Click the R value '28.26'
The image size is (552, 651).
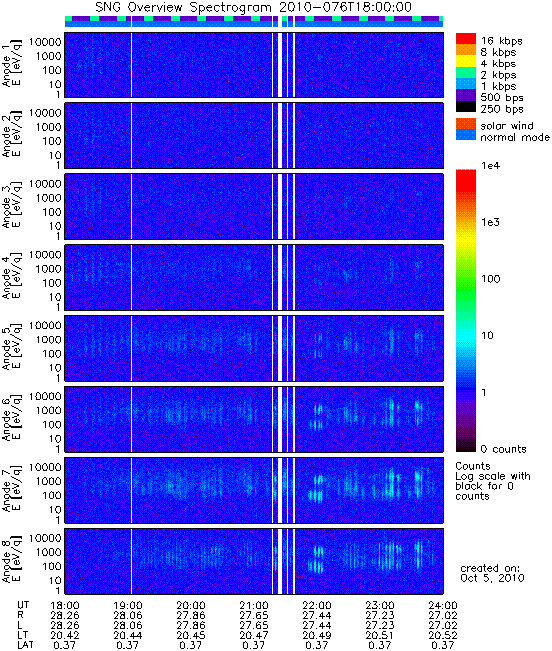(65, 615)
